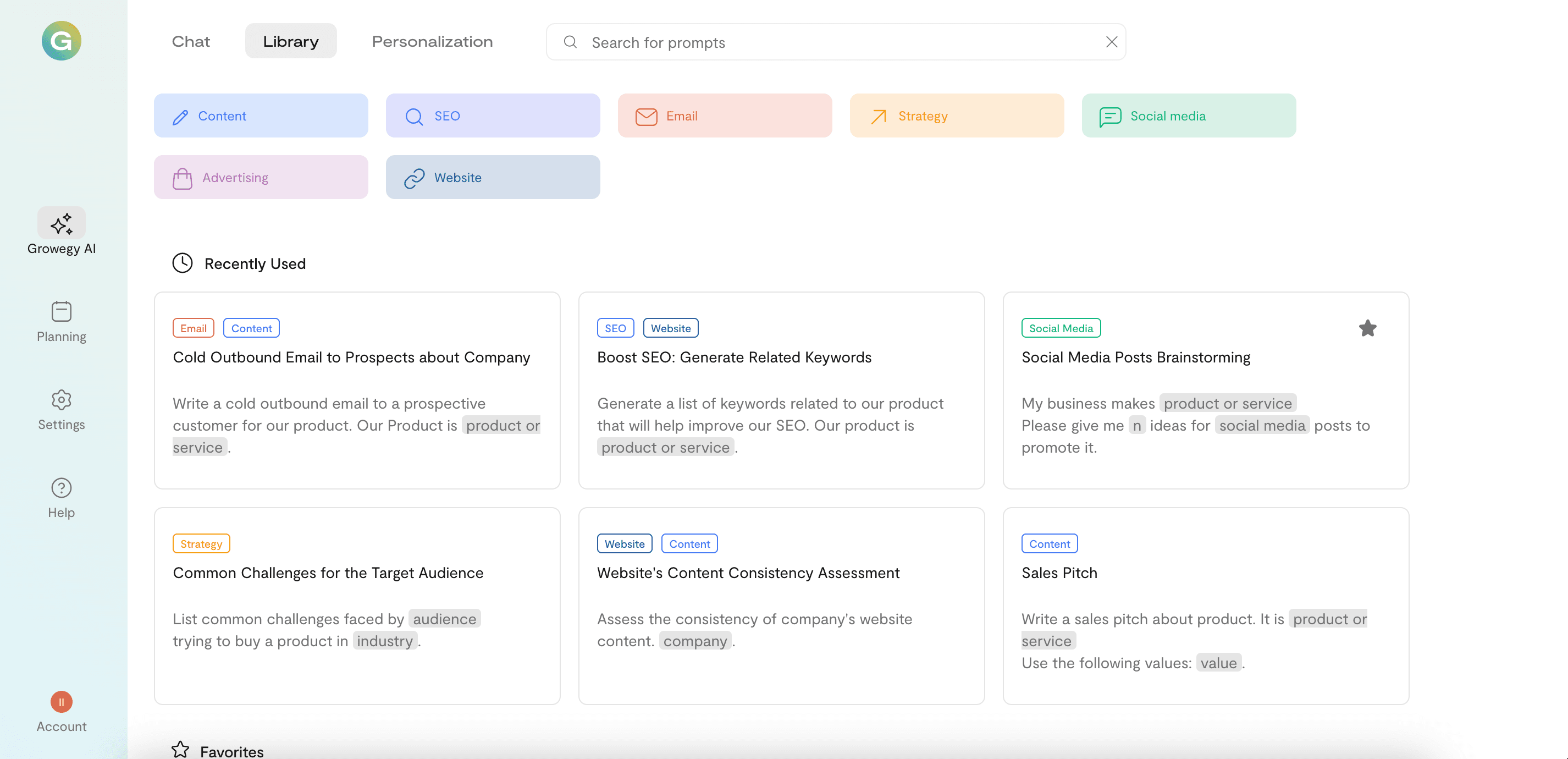Open the Sales Pitch prompt
This screenshot has width=1568, height=759.
tap(1206, 606)
